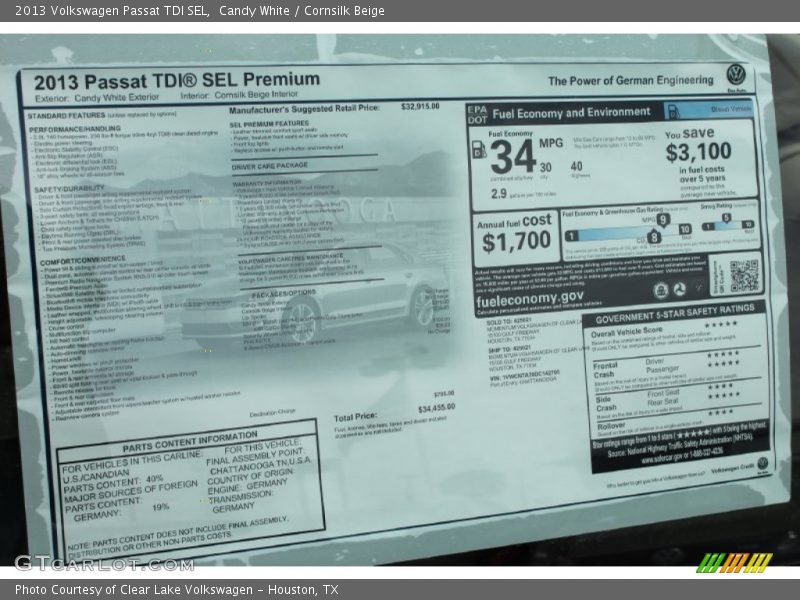This screenshot has height=600, width=800.
Task: Click the Germany parts content 19%
Action: click(x=160, y=507)
